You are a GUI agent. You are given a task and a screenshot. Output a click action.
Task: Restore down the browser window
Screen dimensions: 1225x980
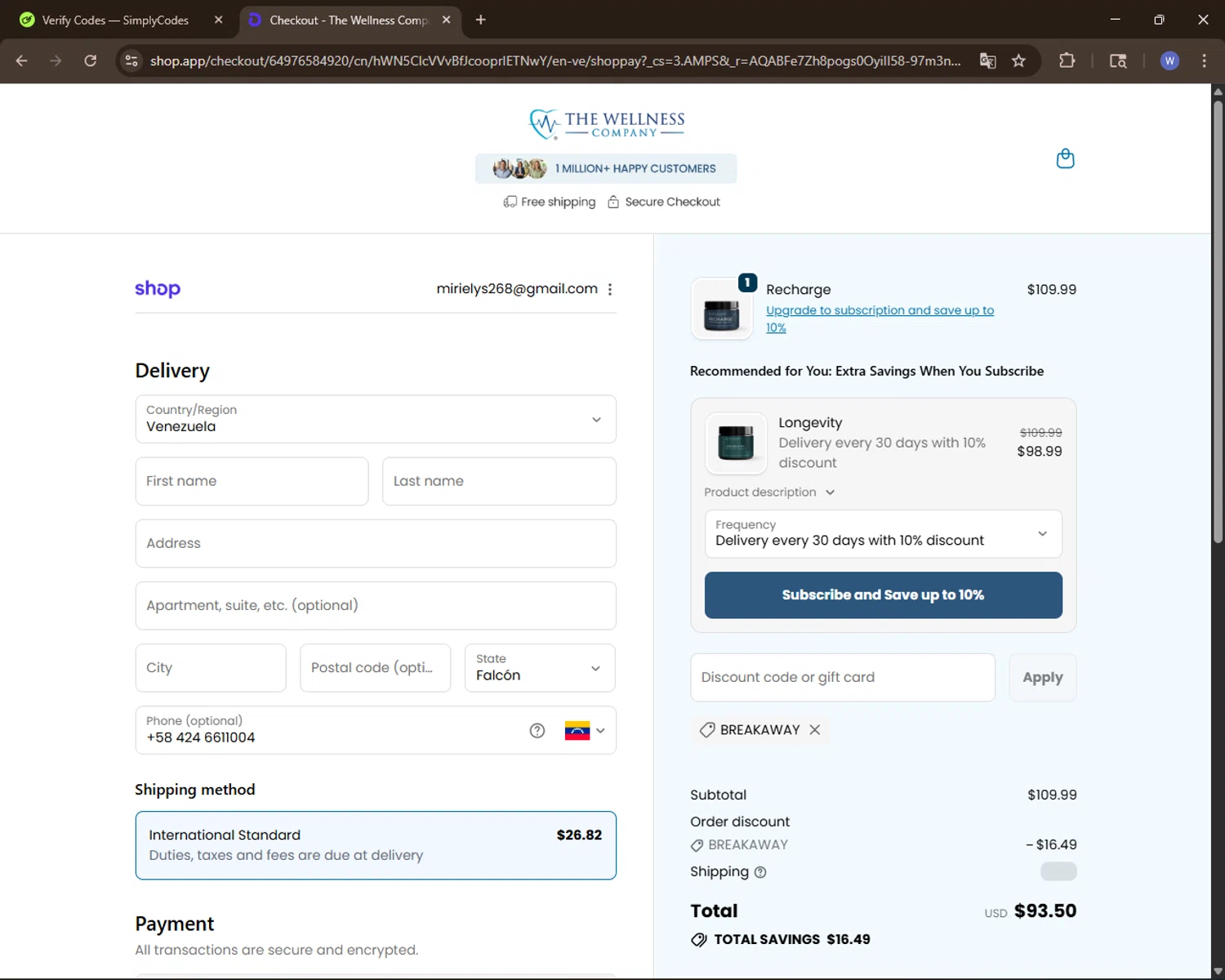click(x=1159, y=20)
